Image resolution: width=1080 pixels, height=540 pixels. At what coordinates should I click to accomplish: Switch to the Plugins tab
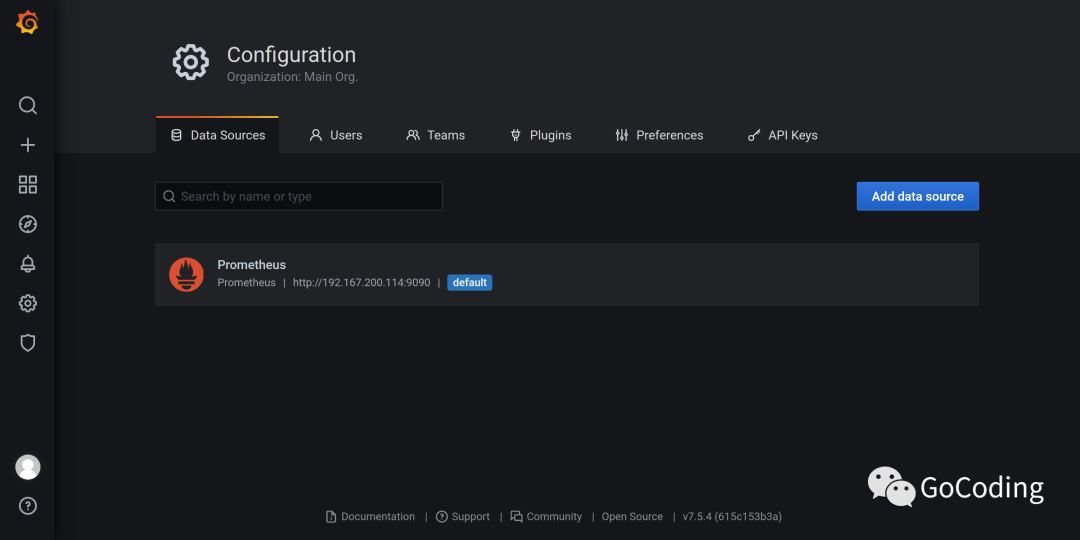coord(541,135)
